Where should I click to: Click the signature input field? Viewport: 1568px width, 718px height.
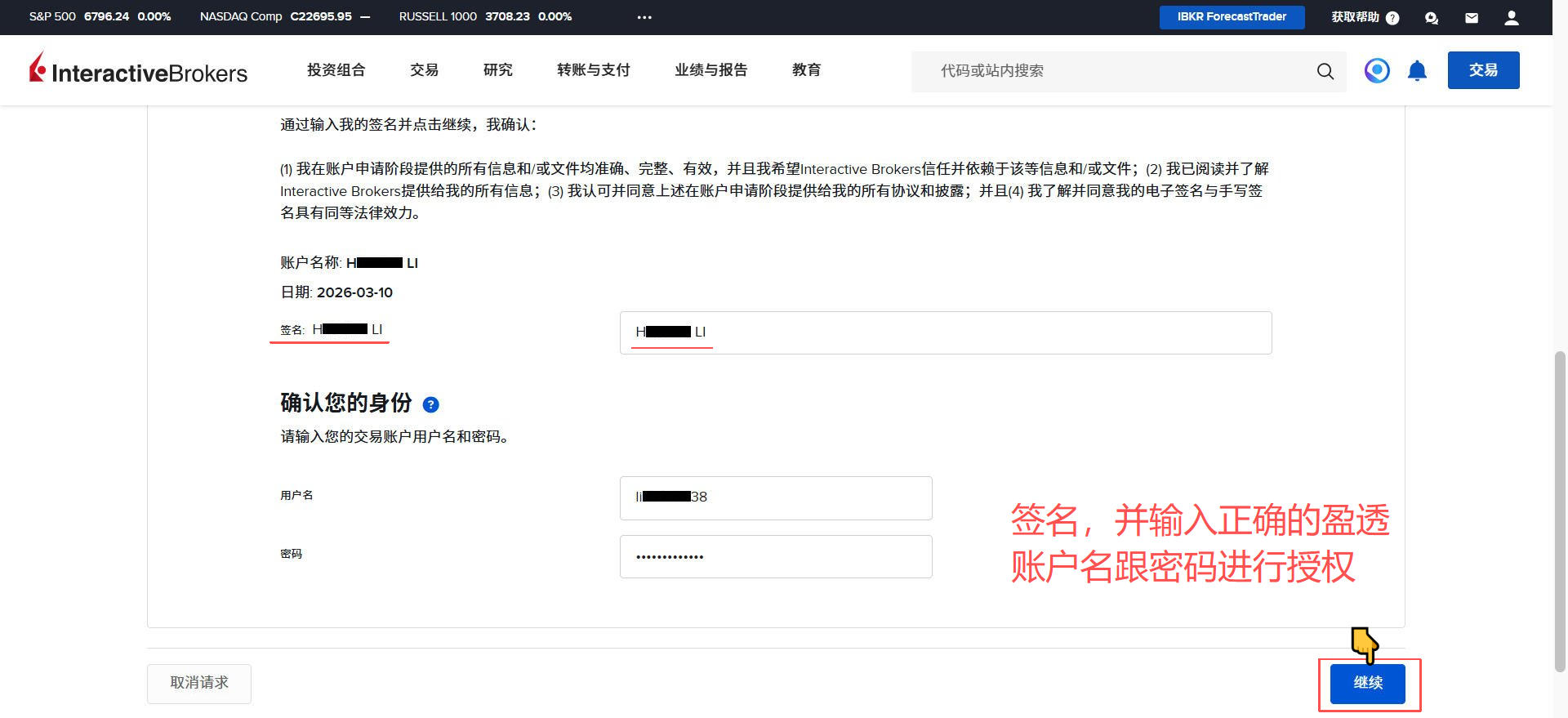(945, 332)
